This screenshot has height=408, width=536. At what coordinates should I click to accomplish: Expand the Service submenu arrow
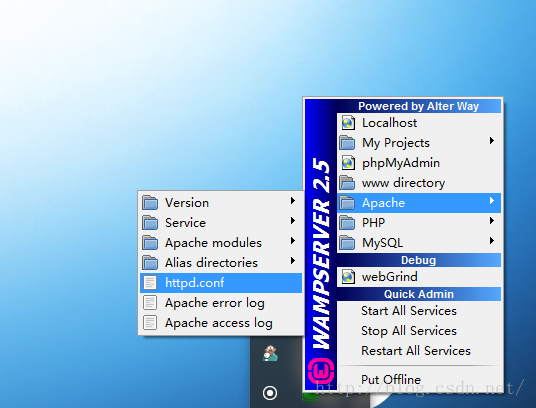pyautogui.click(x=293, y=221)
